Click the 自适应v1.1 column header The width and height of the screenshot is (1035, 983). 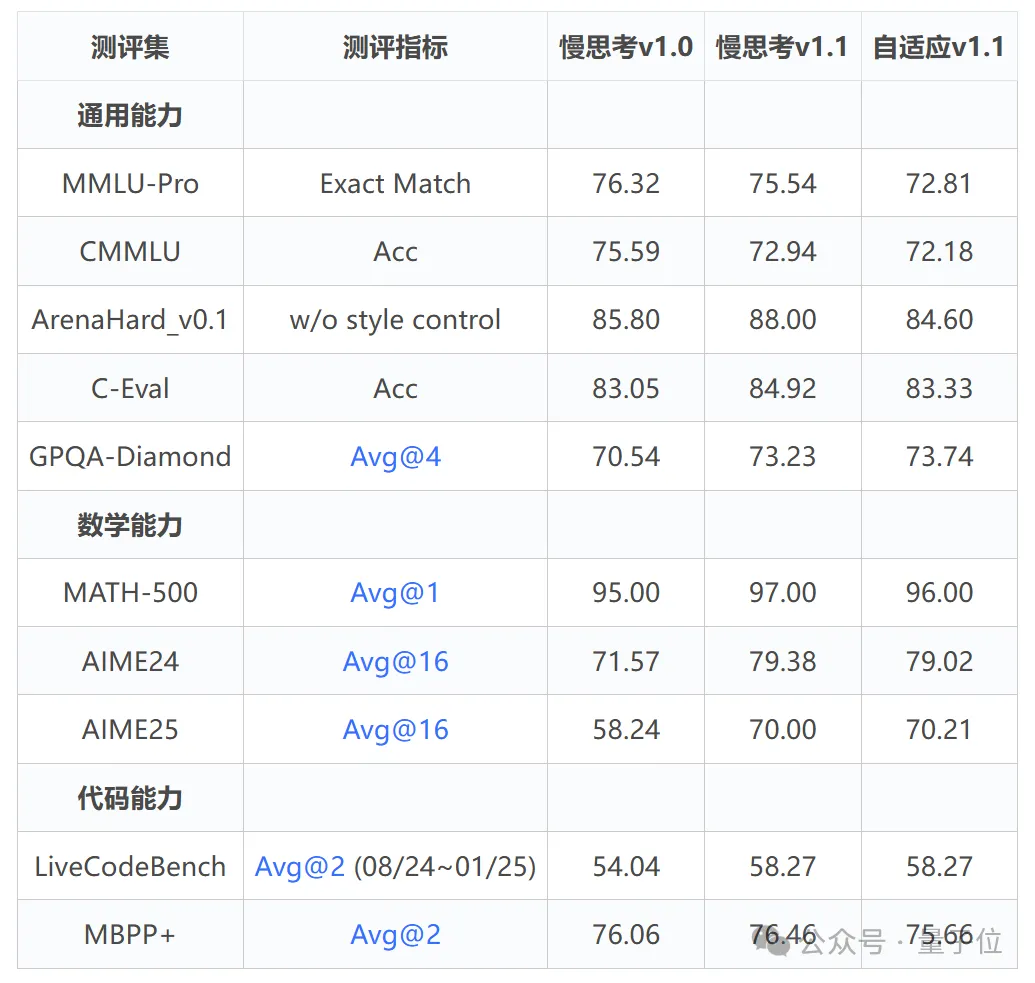pos(939,47)
